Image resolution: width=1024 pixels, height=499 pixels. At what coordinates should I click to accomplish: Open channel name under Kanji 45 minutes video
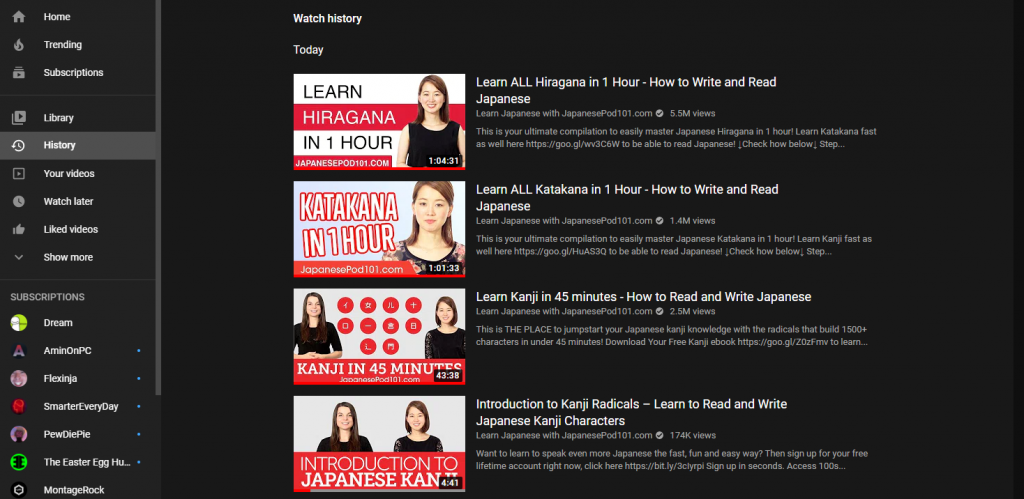coord(564,311)
